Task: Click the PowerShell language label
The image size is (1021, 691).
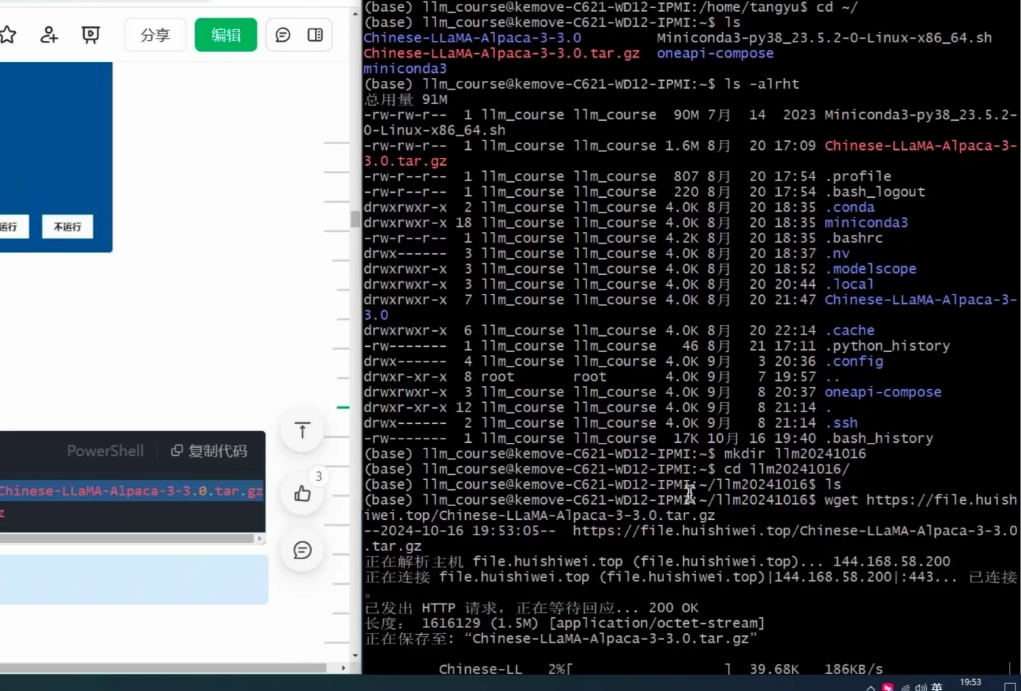Action: [x=105, y=451]
